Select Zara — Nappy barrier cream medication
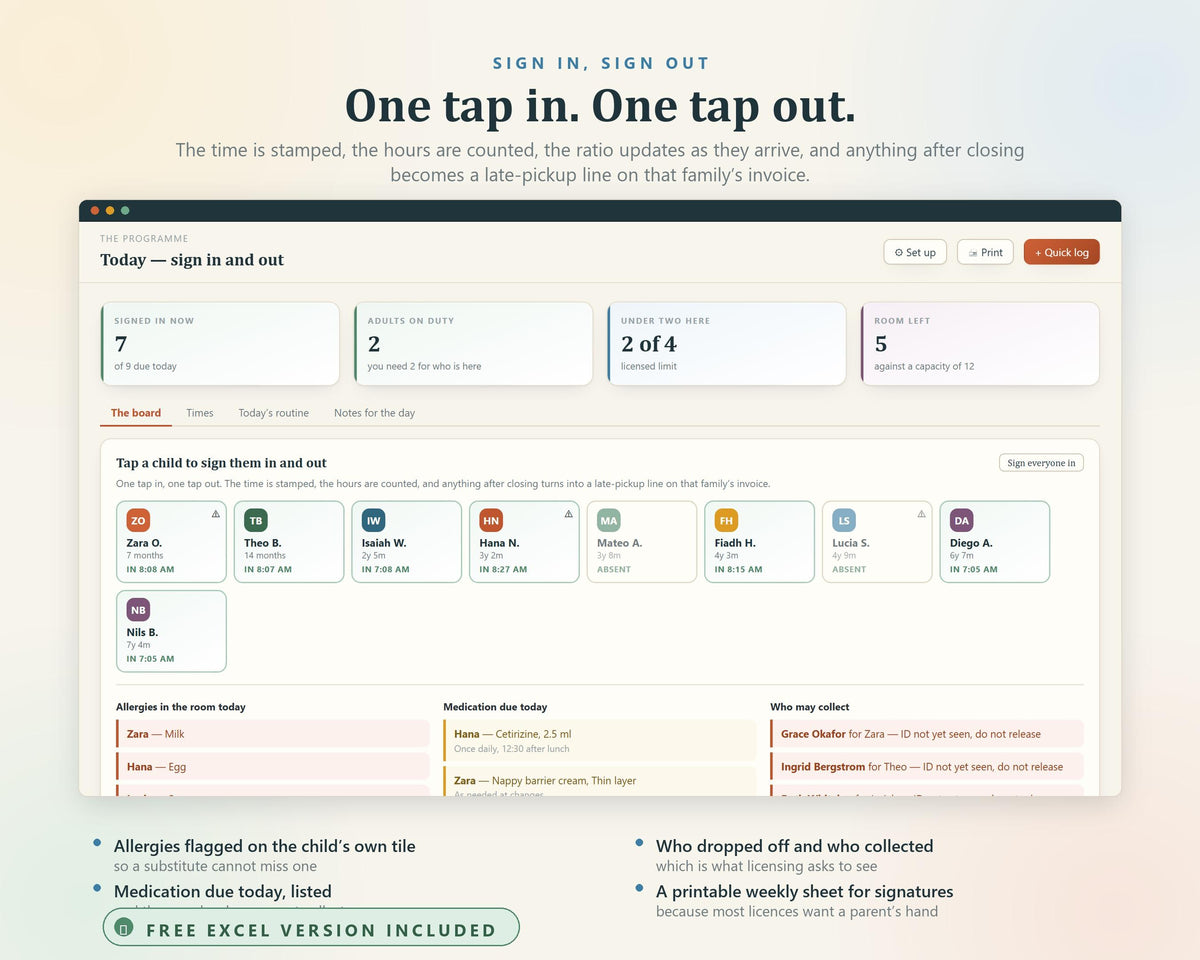Screen dimensions: 1200x960 600,782
